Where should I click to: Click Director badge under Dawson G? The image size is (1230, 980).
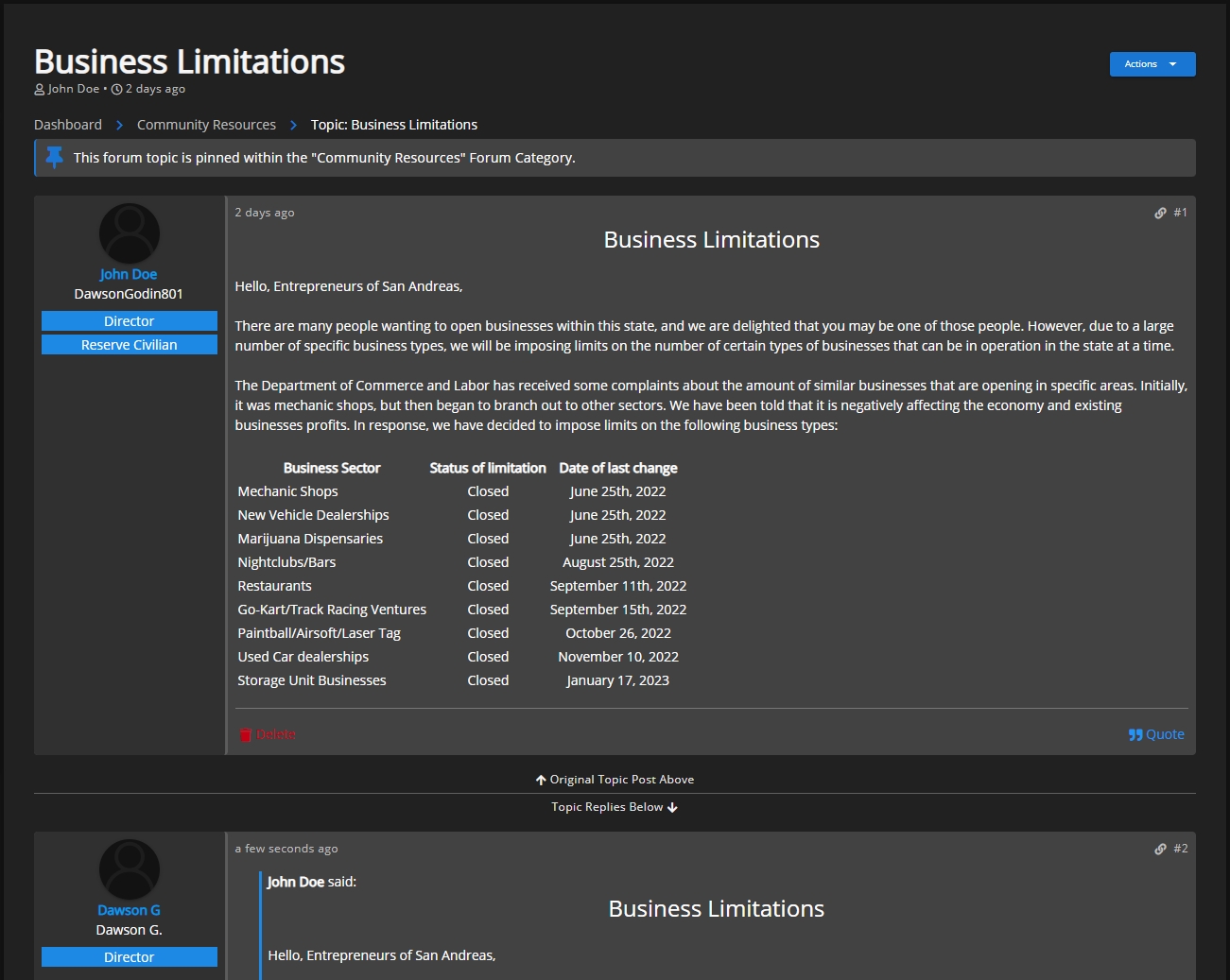(x=130, y=957)
